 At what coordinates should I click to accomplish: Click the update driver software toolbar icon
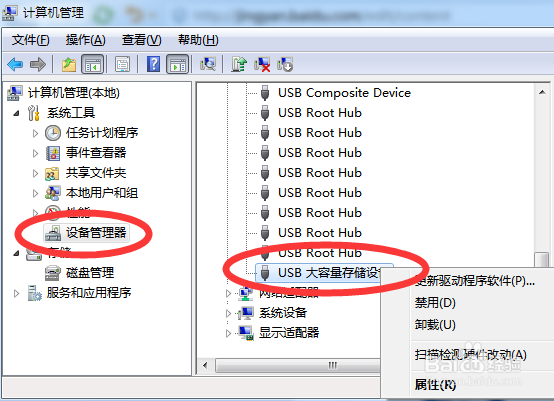[239, 64]
